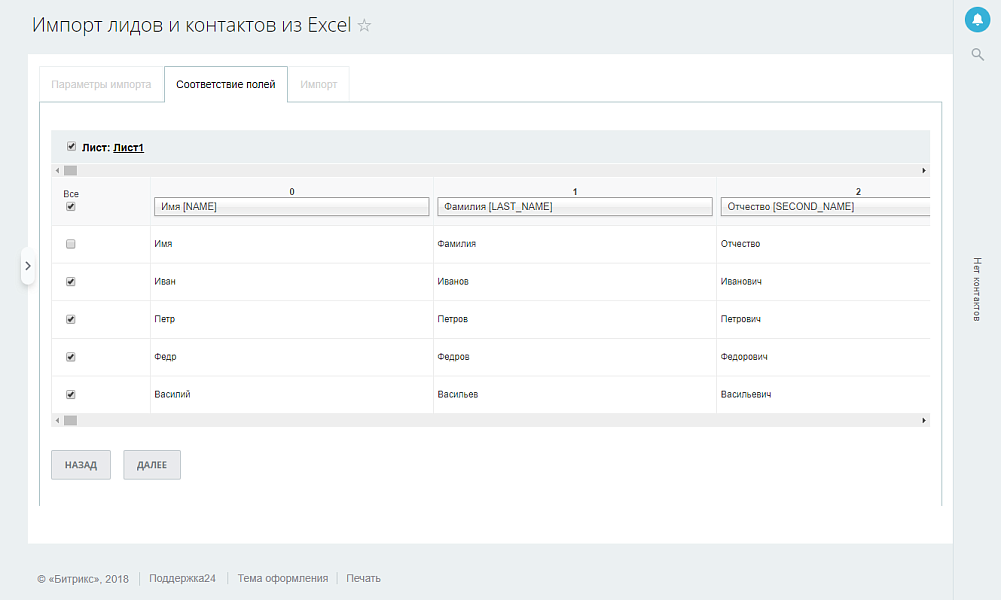Open the search magnifier icon
The image size is (1001, 600).
click(x=977, y=55)
